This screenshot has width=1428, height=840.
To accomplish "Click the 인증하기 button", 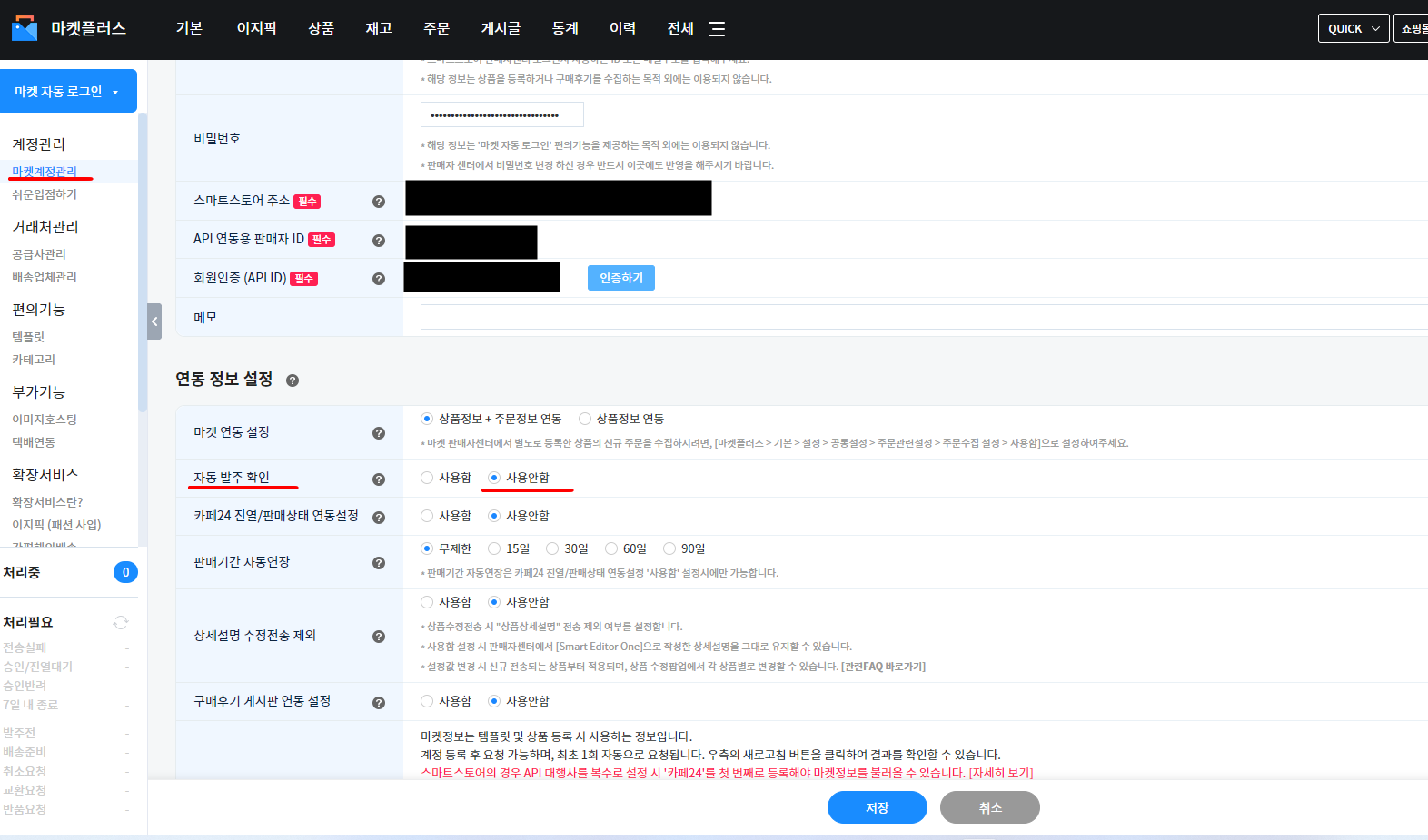I will click(x=620, y=278).
